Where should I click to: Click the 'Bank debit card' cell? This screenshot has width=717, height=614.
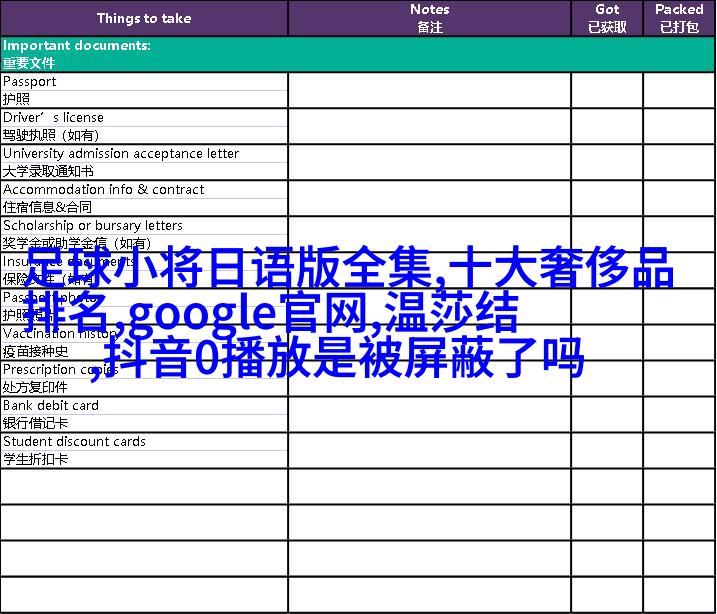point(144,406)
